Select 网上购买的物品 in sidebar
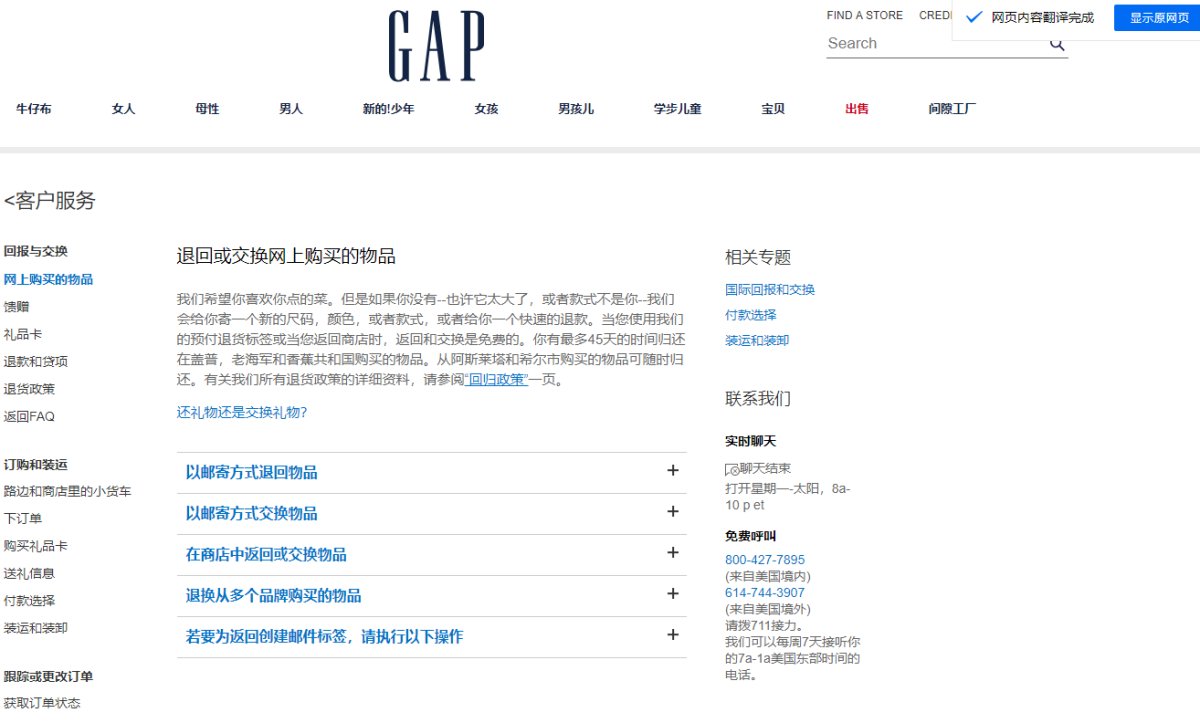The height and width of the screenshot is (723, 1200). (48, 279)
